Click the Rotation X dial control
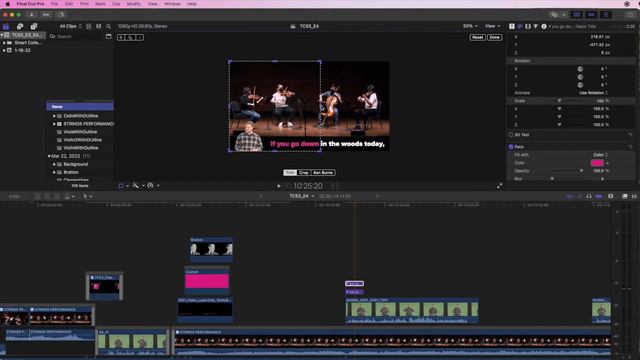 [580, 69]
